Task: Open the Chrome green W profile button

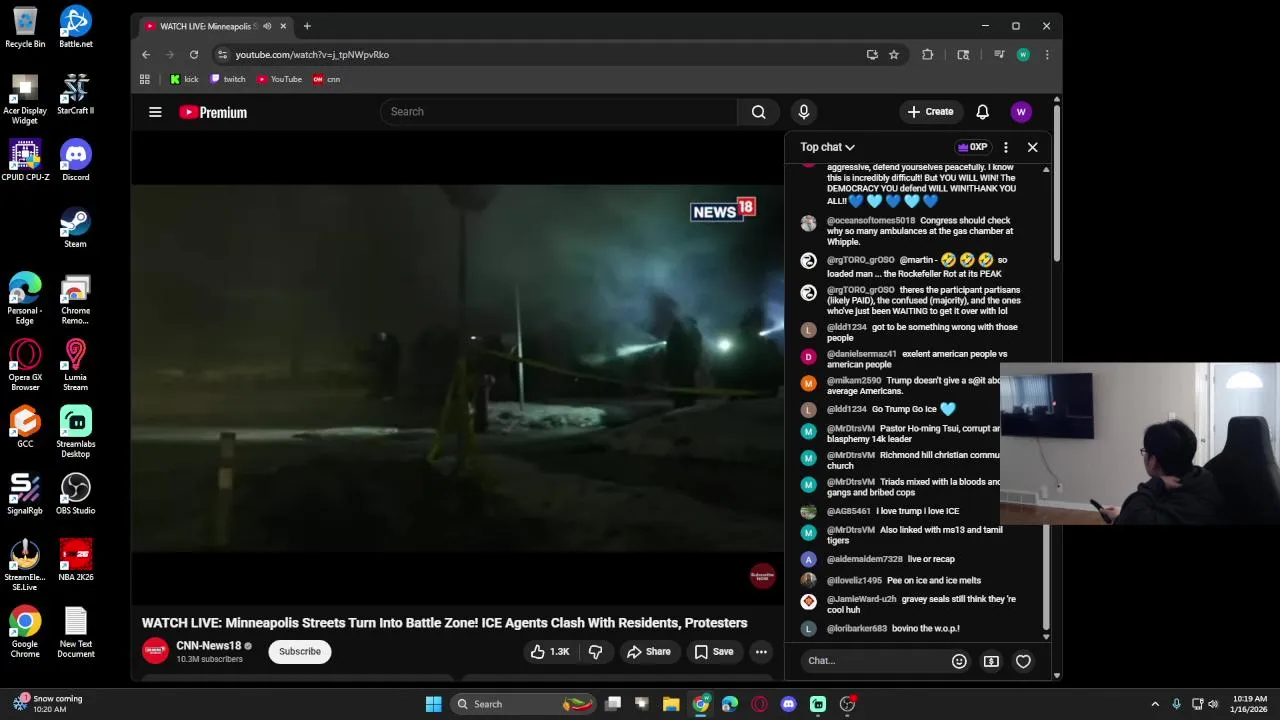Action: pos(1023,55)
